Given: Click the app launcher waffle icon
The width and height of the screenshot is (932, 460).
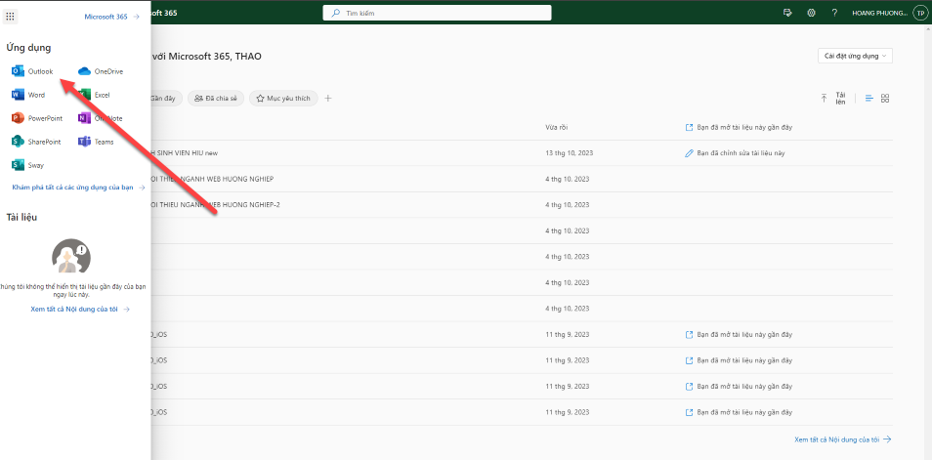Looking at the screenshot, I should (x=10, y=16).
